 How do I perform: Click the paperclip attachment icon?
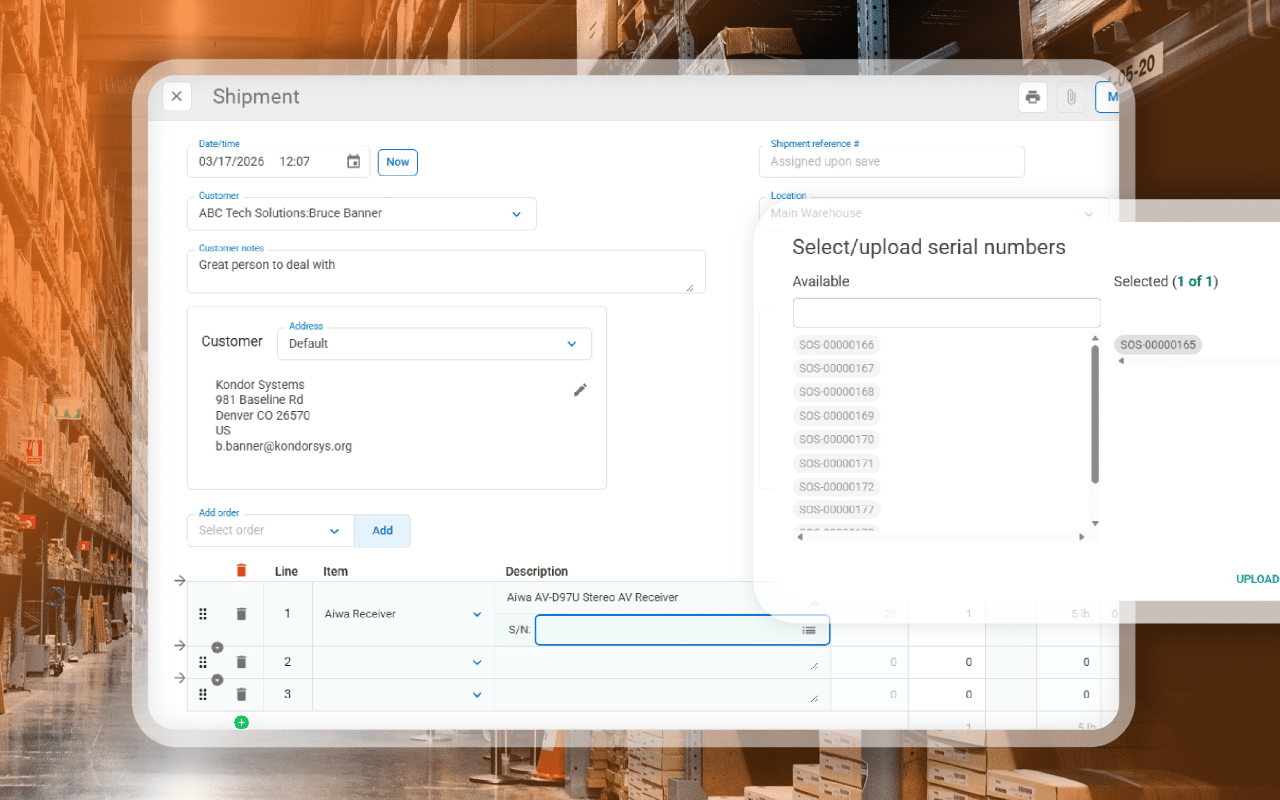[x=1070, y=97]
